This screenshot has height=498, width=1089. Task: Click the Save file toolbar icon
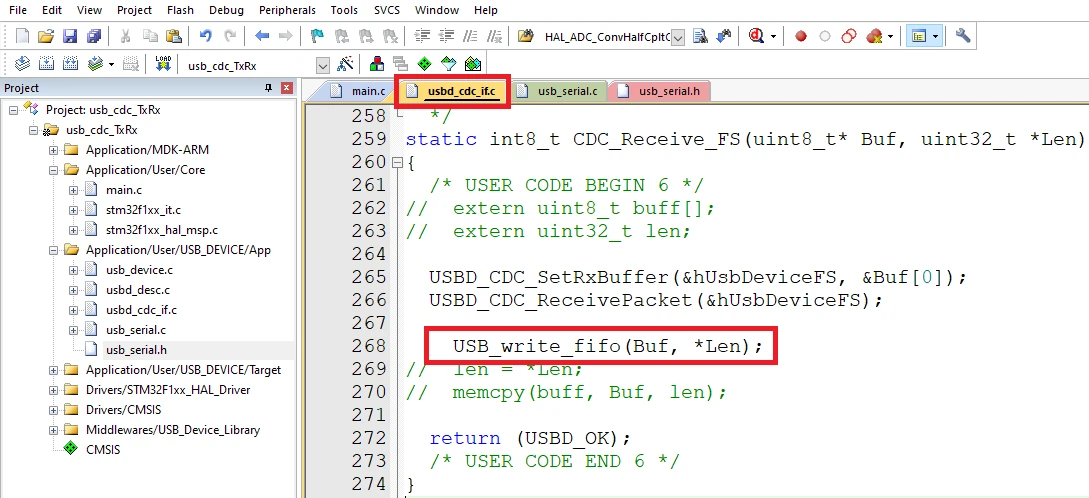[70, 36]
